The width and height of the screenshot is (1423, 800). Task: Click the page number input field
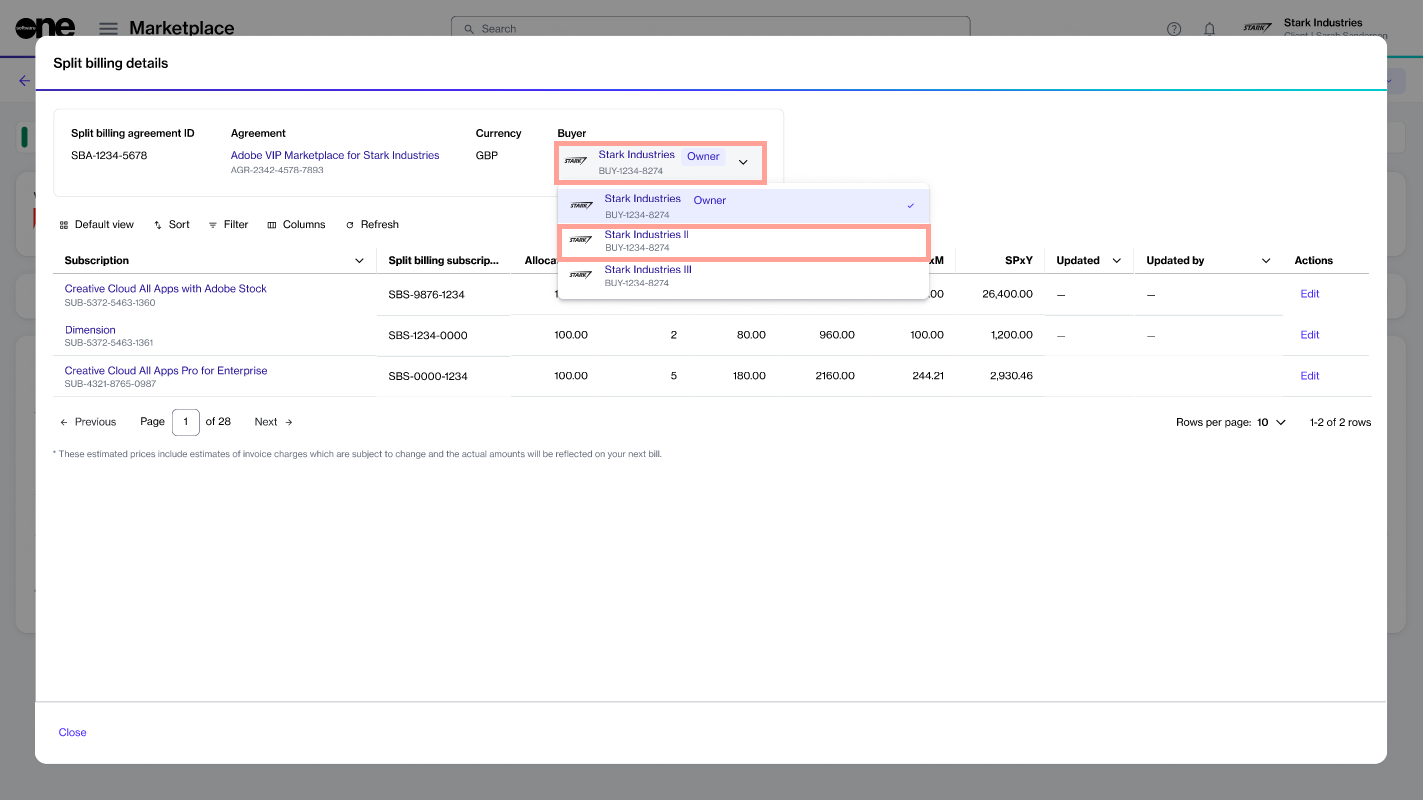coord(186,422)
